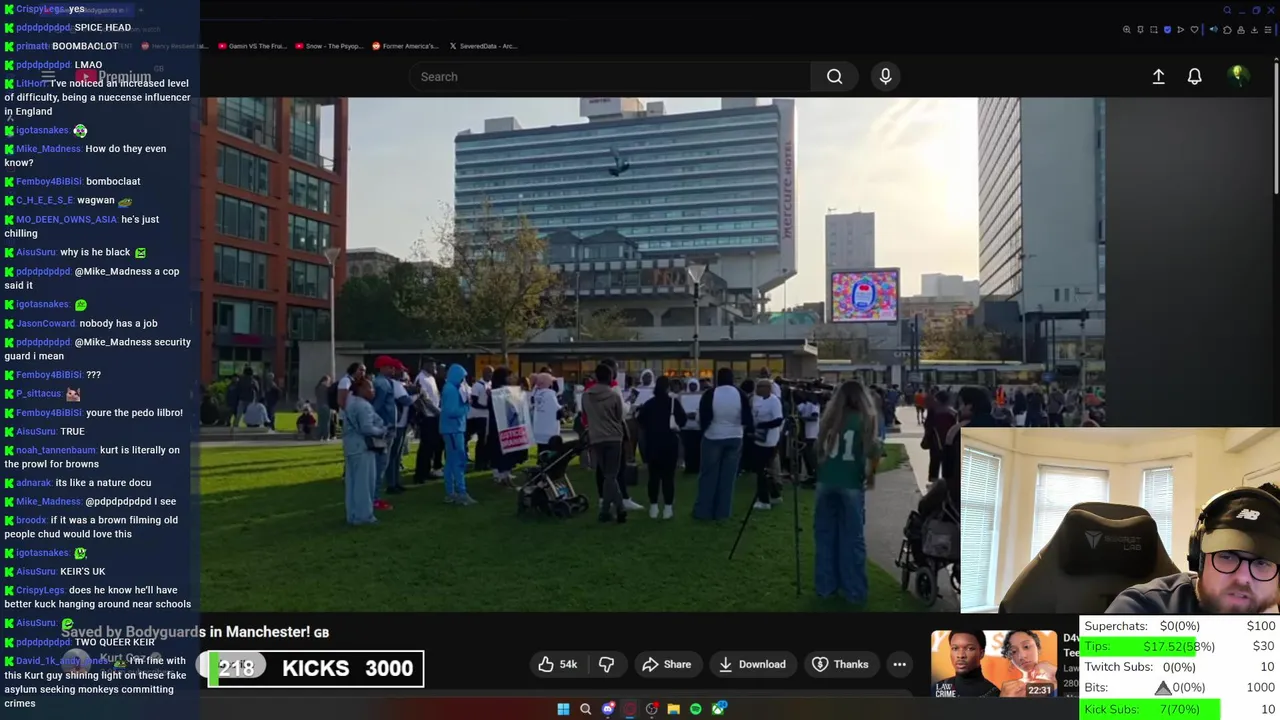1280x720 pixels.
Task: Click the Share button under the video
Action: click(x=667, y=664)
